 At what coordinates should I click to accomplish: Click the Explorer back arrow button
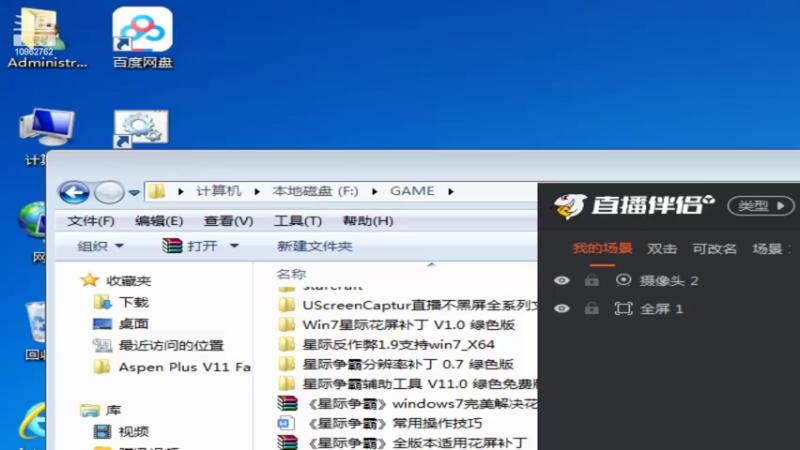click(x=74, y=192)
